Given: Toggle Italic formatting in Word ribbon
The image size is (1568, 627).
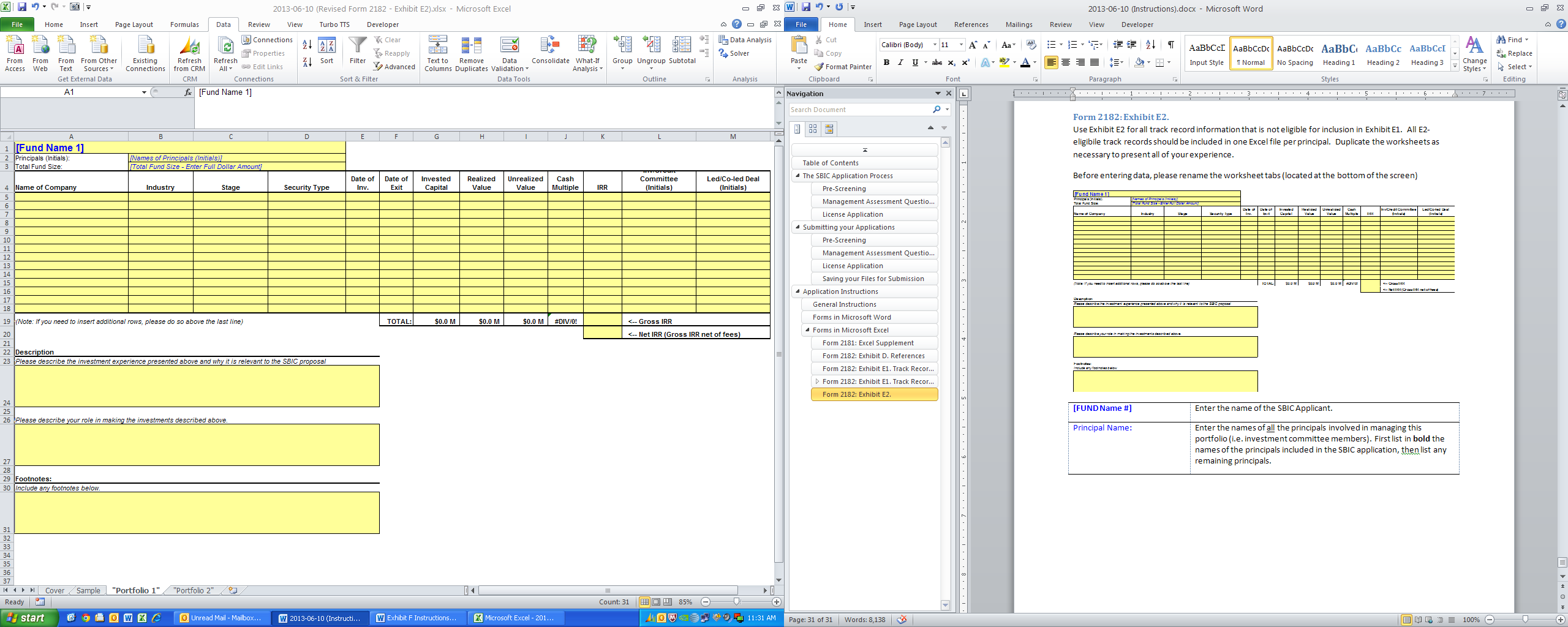Looking at the screenshot, I should click(900, 62).
